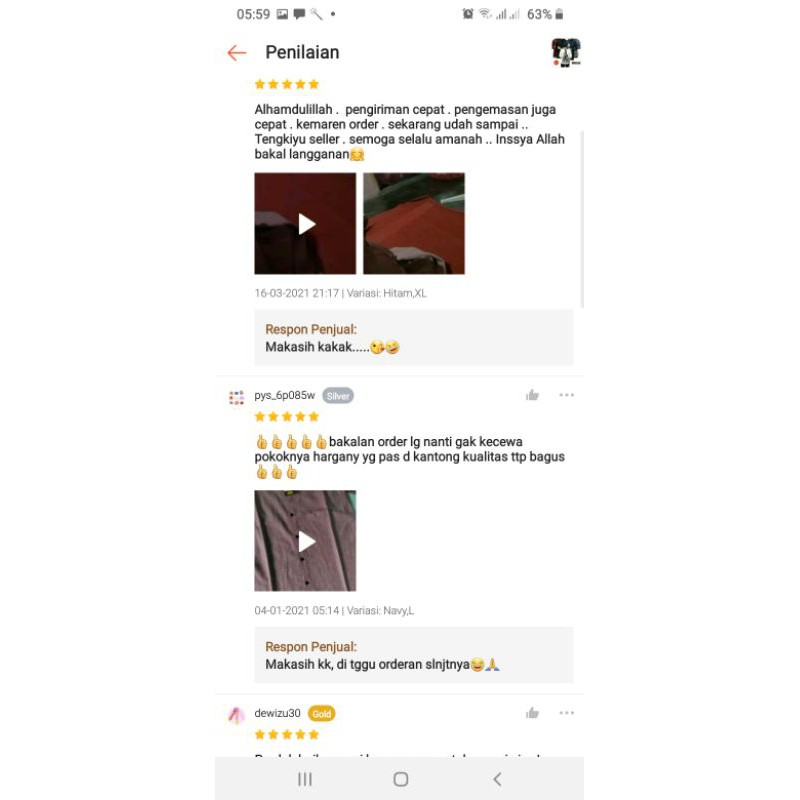Go back using the orange arrow
Viewport: 800px width, 800px height.
237,53
